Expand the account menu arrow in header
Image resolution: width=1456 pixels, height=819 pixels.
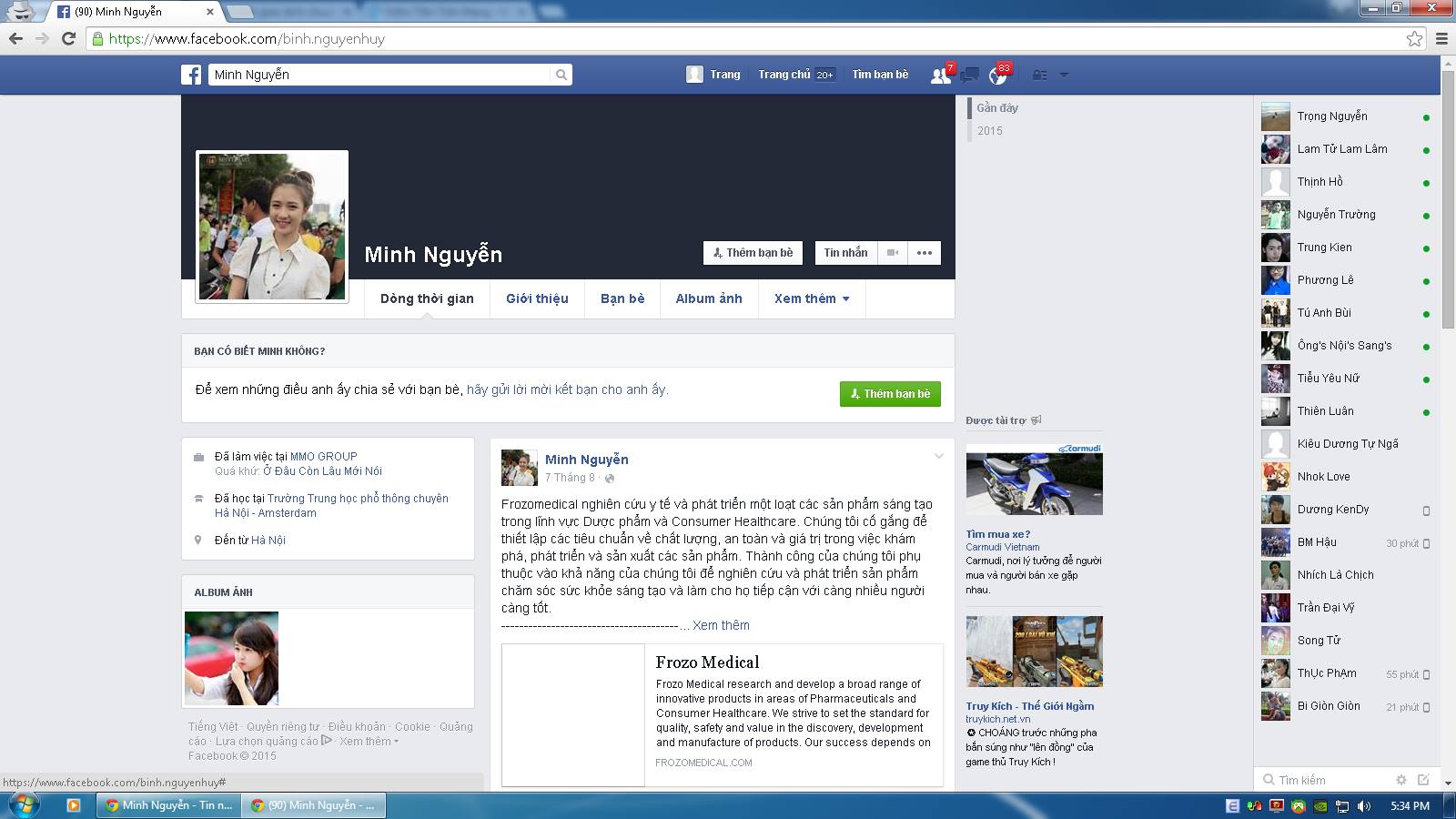pyautogui.click(x=1064, y=75)
